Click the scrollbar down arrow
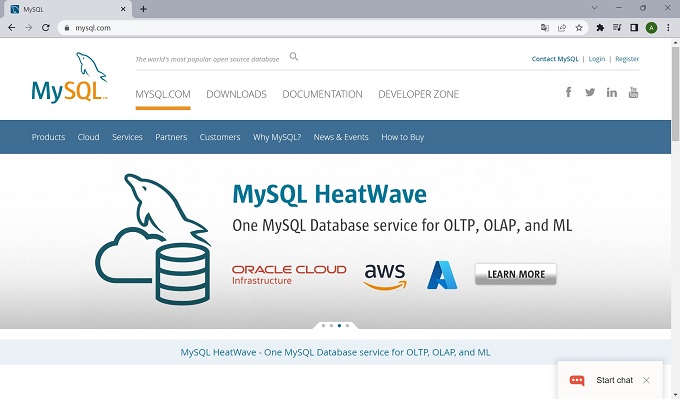The width and height of the screenshot is (680, 399). pos(675,395)
